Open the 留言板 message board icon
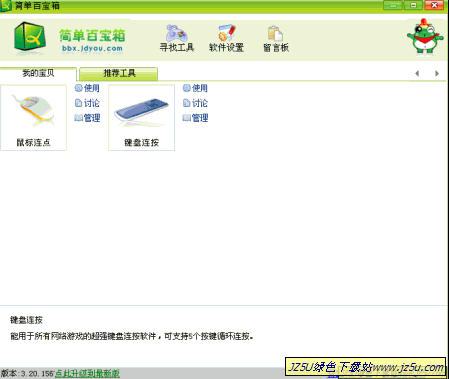 tap(276, 38)
